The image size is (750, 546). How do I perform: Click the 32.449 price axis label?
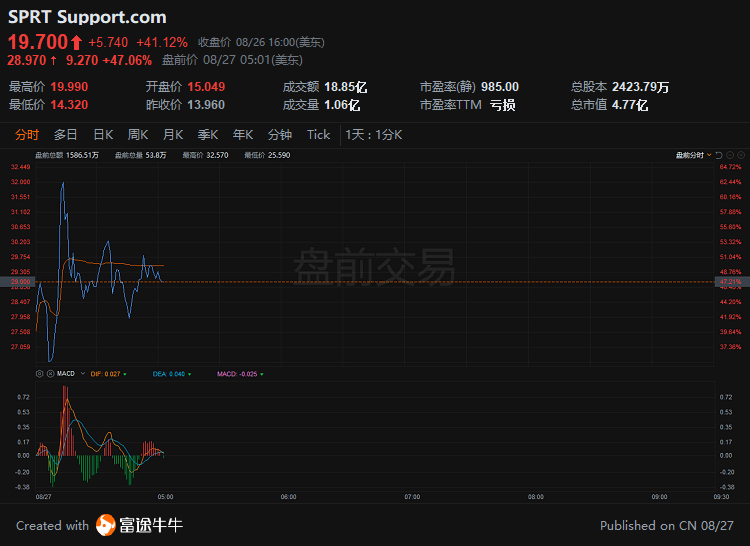[21, 167]
